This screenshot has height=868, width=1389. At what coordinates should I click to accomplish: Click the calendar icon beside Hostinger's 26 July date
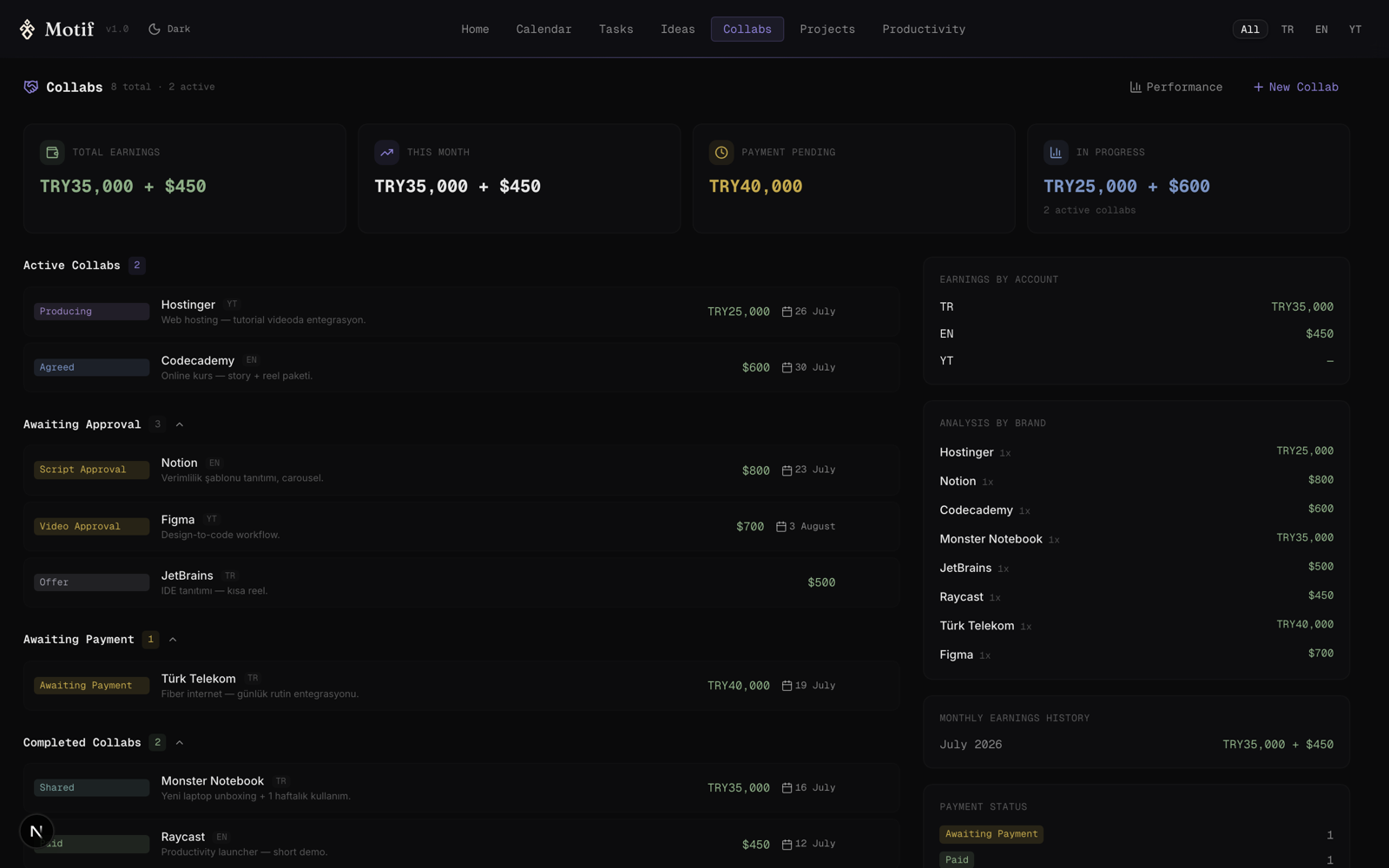tap(787, 312)
